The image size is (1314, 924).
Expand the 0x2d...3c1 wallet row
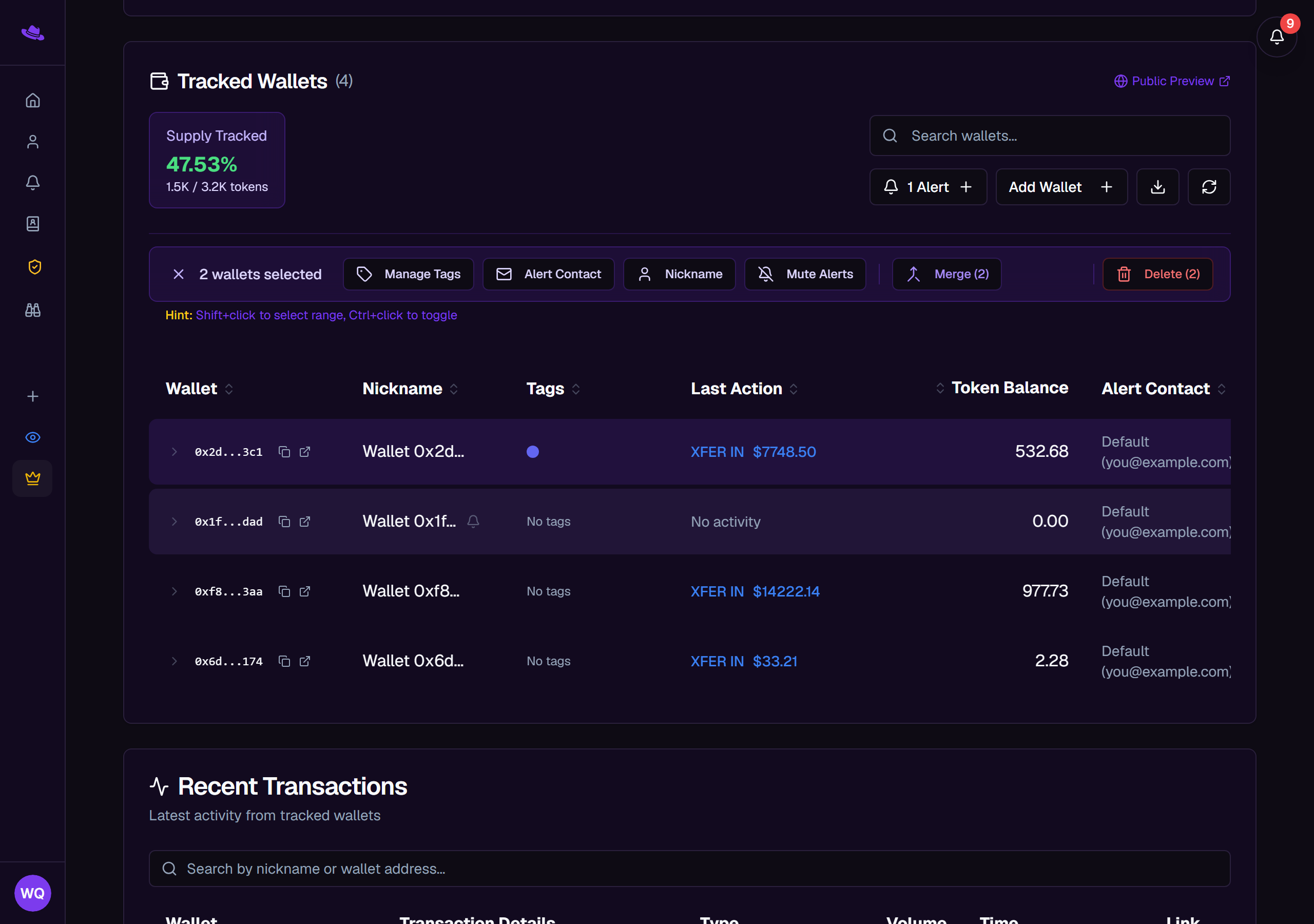point(174,452)
